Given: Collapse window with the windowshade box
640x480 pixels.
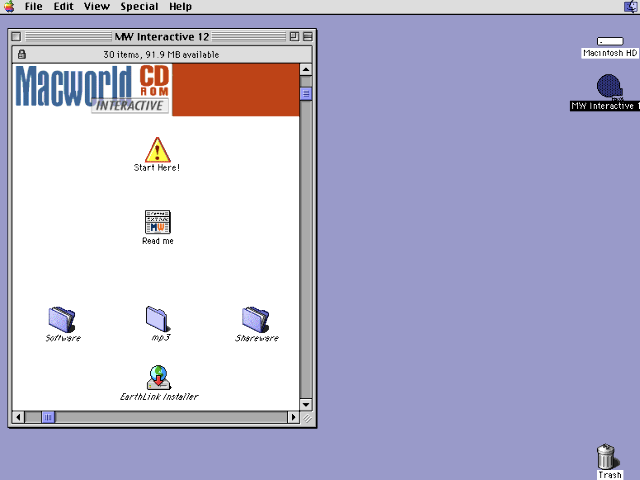Looking at the screenshot, I should point(307,37).
